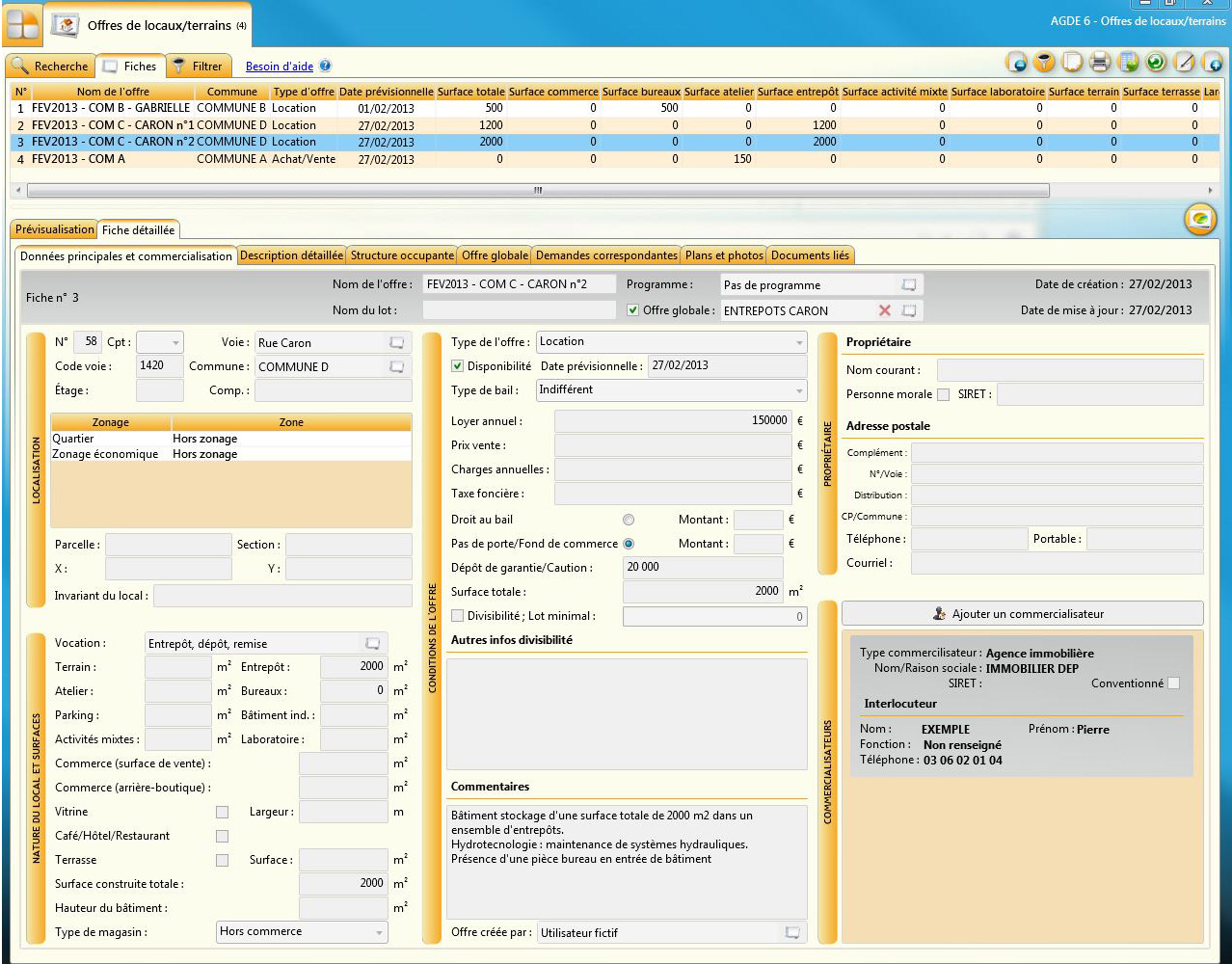This screenshot has width=1232, height=964.
Task: Enable the Divisibilité checkbox
Action: click(458, 616)
